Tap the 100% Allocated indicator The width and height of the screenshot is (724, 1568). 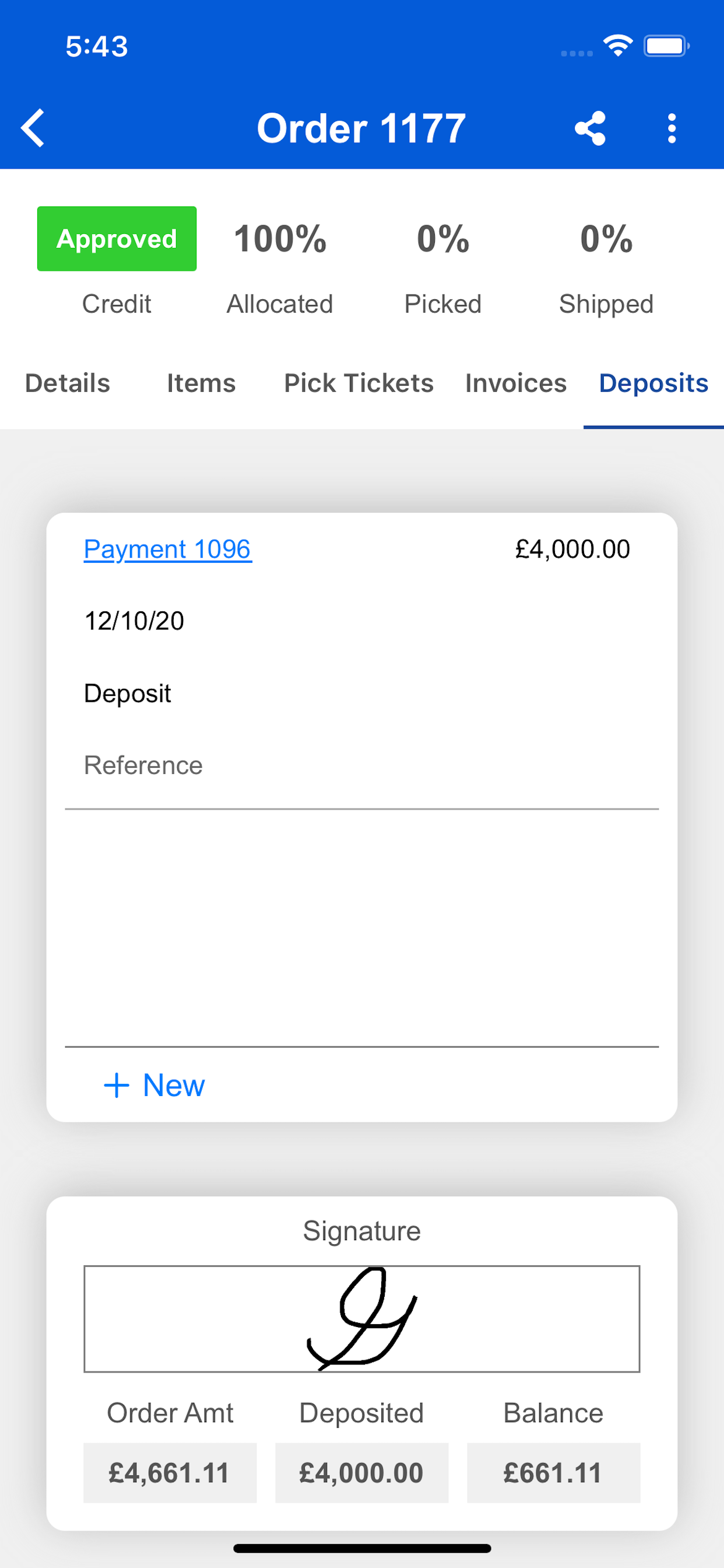(x=280, y=268)
